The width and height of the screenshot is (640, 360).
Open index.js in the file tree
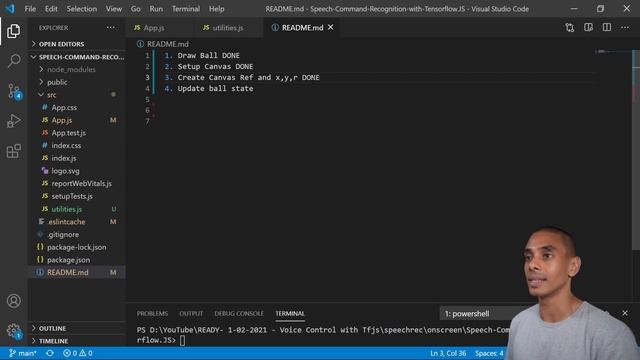pos(64,158)
